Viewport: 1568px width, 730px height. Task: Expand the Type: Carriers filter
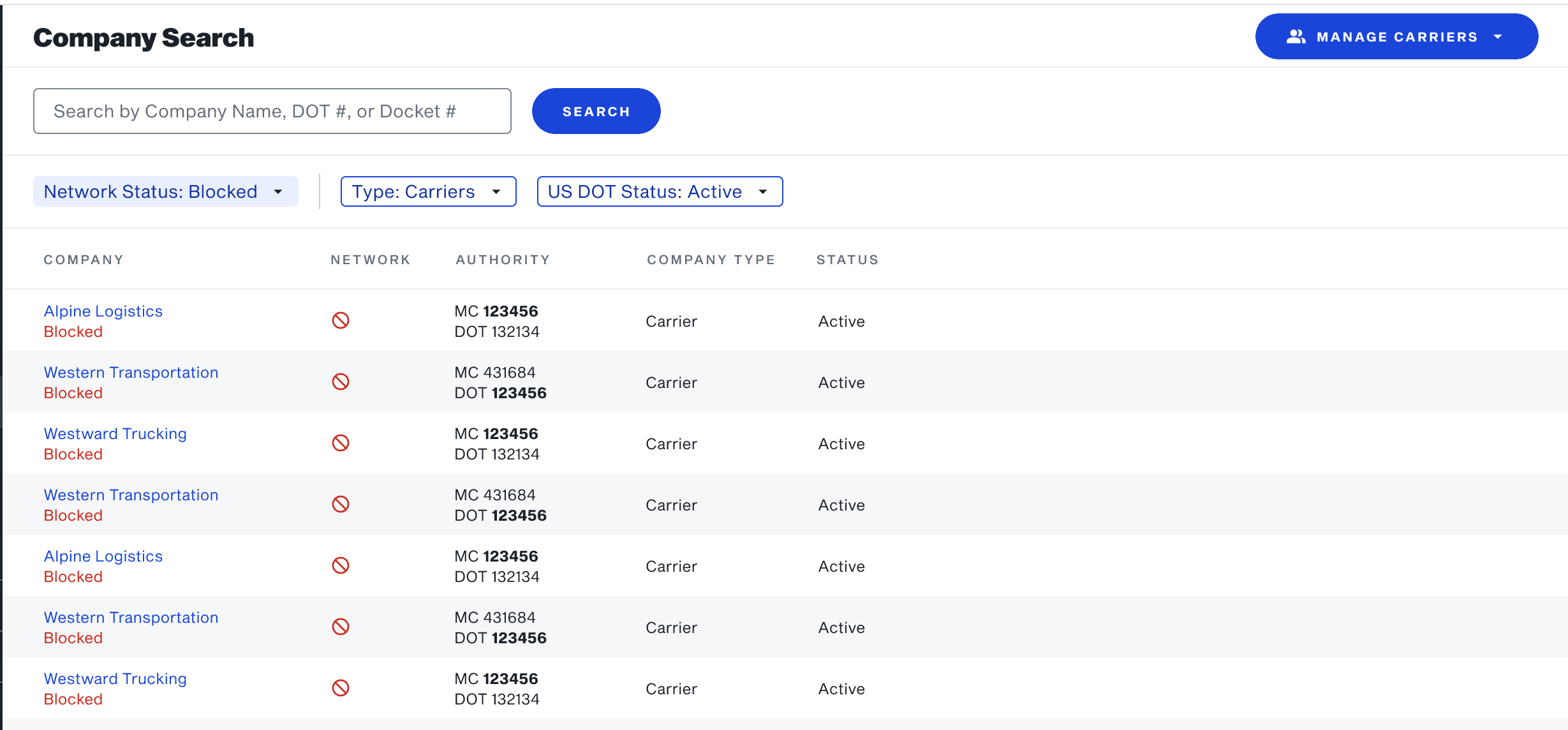[x=428, y=191]
